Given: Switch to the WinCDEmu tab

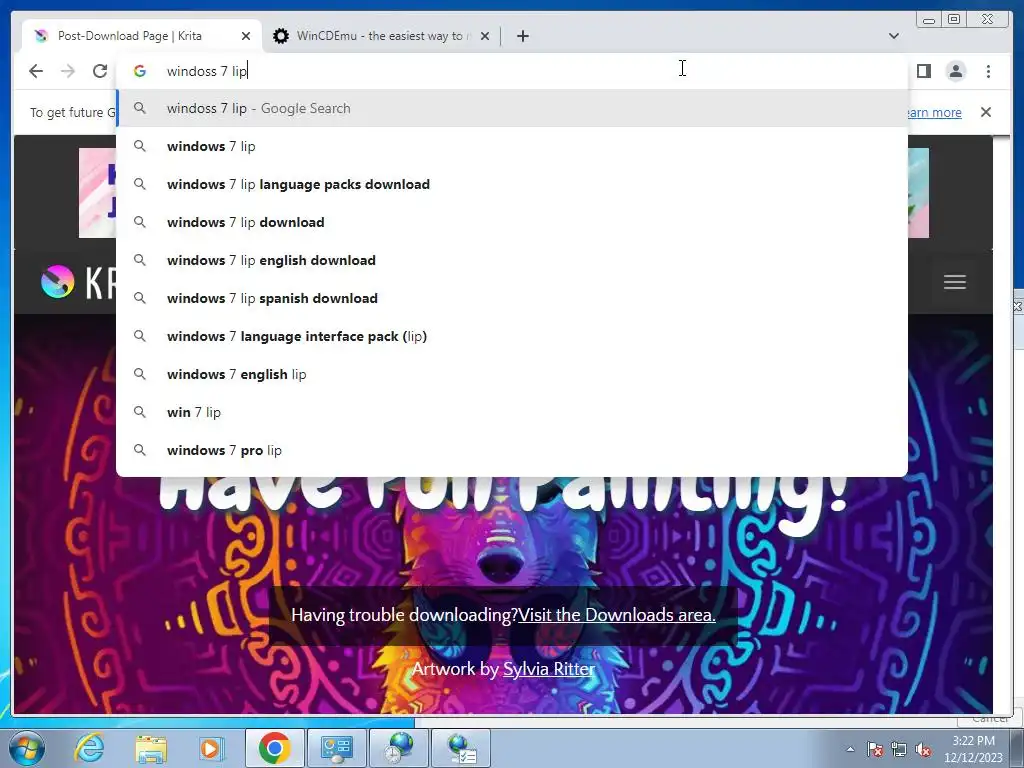Looking at the screenshot, I should tap(381, 36).
